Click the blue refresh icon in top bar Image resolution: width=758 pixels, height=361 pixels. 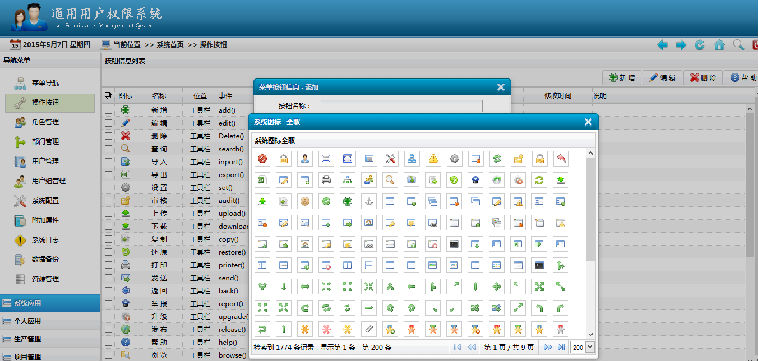700,45
